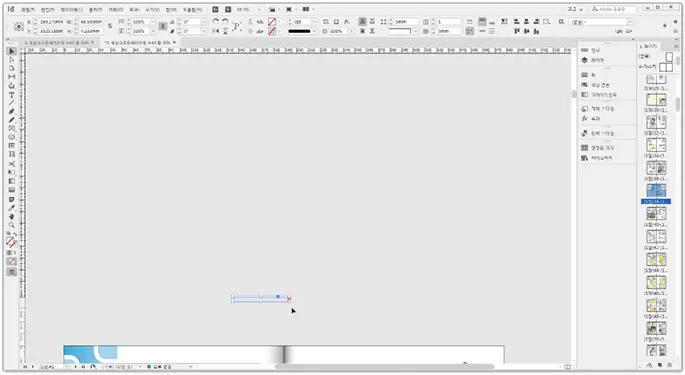Screen dimensions: 685x375
Task: Open the Stroke panel icon
Action: pyautogui.click(x=585, y=75)
